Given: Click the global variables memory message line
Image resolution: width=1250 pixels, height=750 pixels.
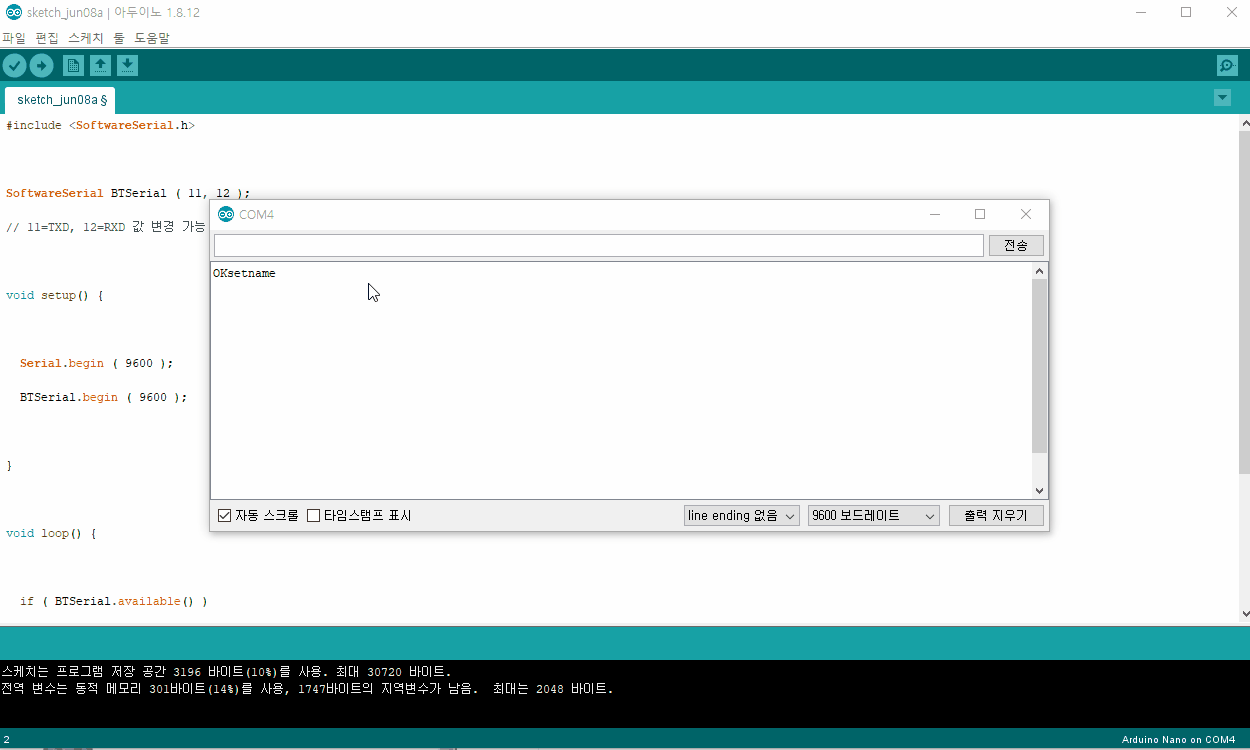Looking at the screenshot, I should [307, 689].
